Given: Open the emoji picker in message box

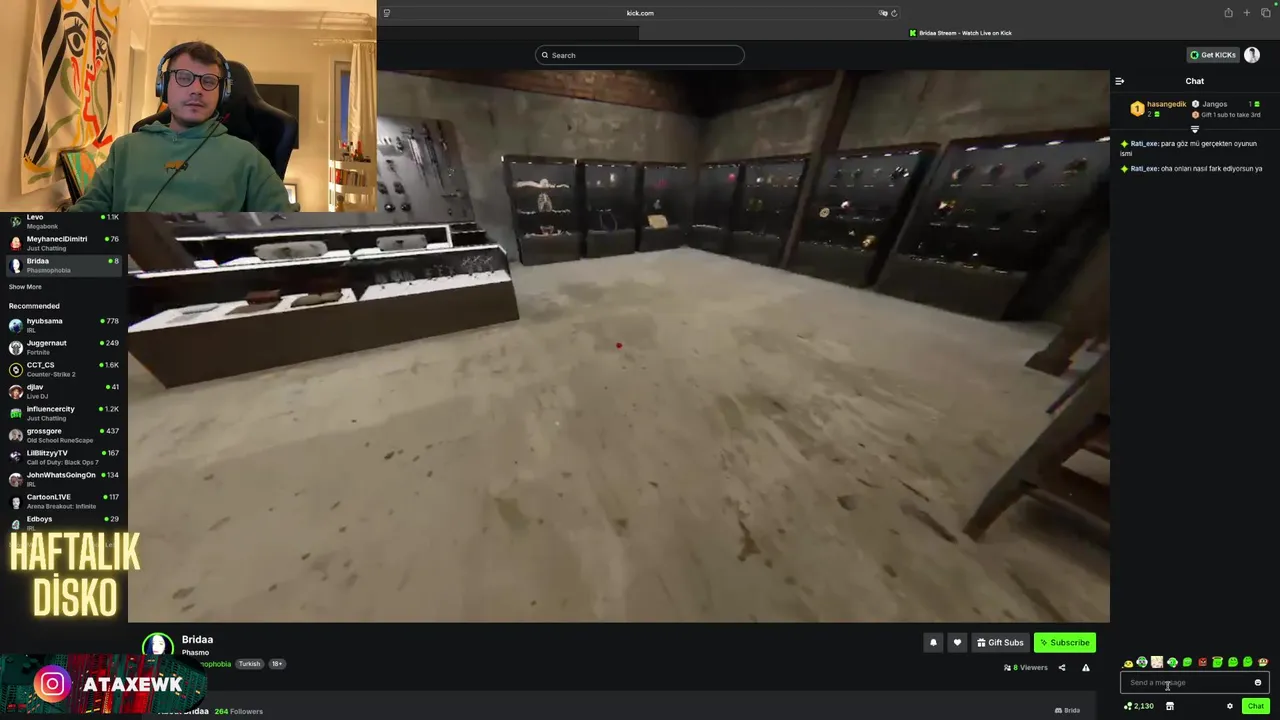Looking at the screenshot, I should point(1258,682).
